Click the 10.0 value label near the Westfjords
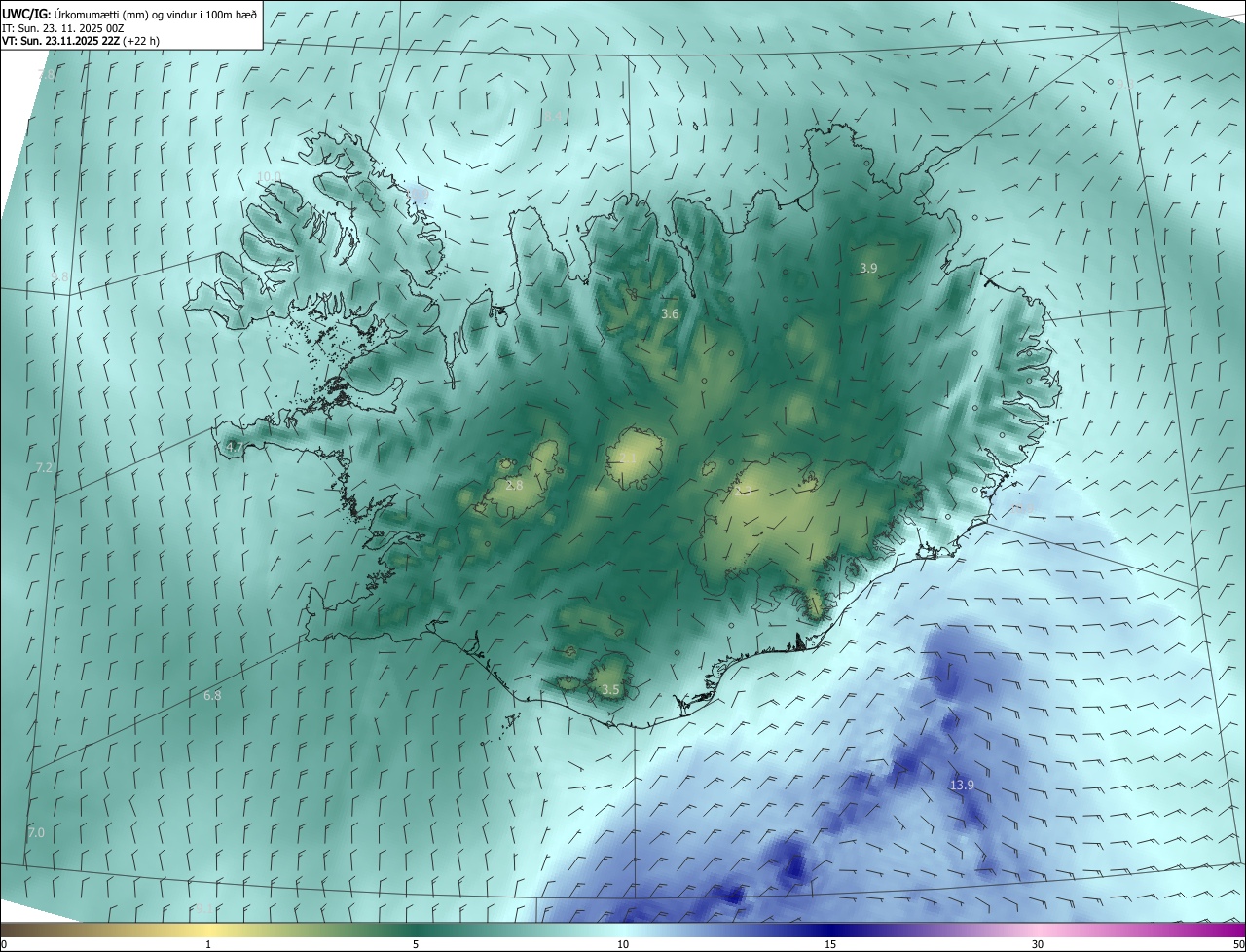The height and width of the screenshot is (952, 1246). [269, 176]
